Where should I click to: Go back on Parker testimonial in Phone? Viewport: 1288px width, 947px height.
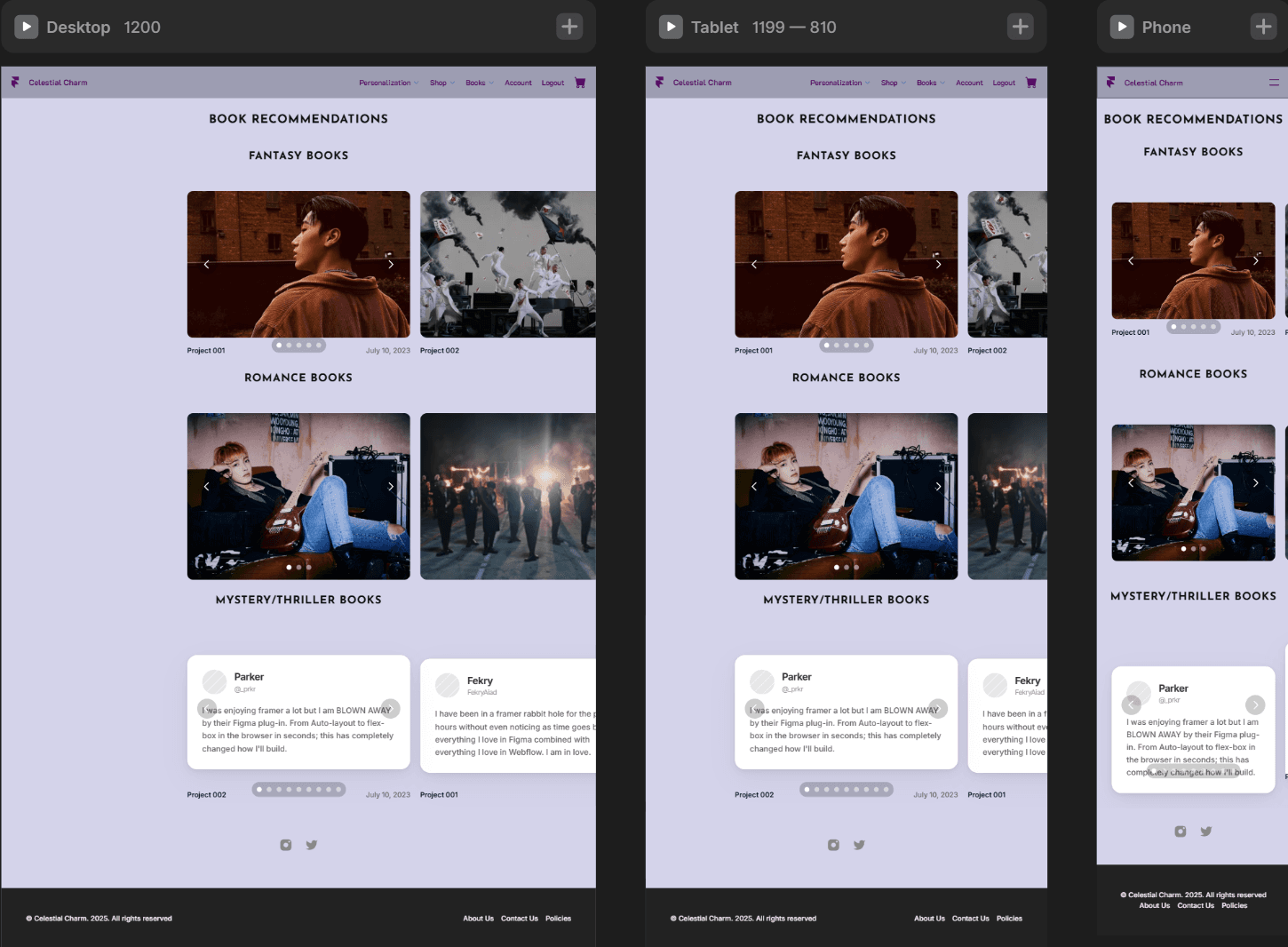click(1131, 704)
